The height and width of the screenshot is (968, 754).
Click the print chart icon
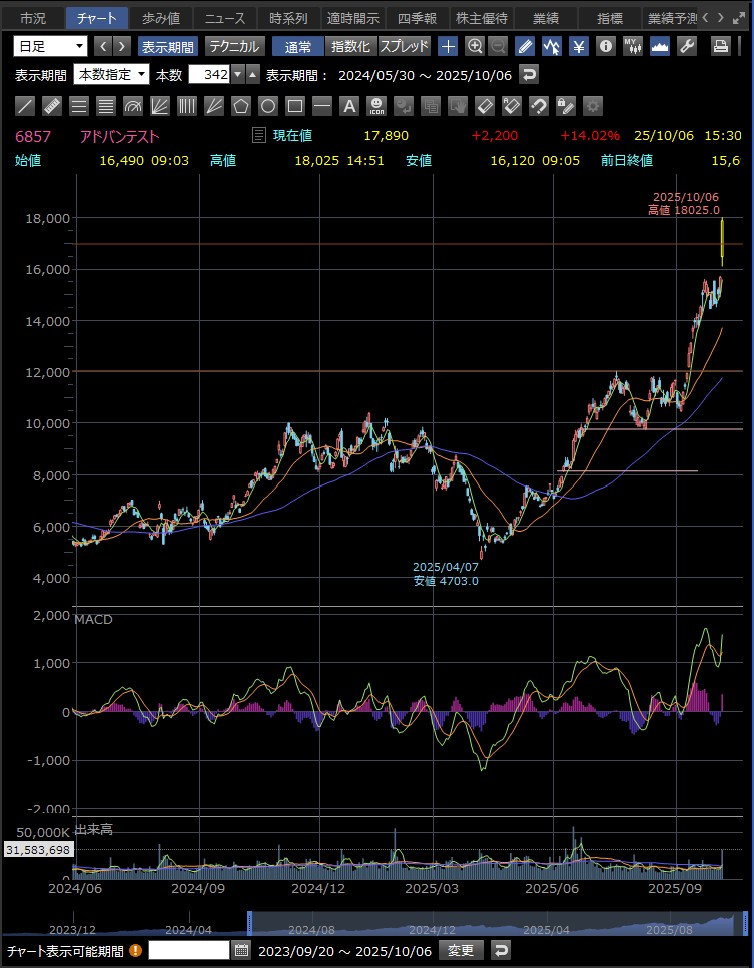click(720, 46)
